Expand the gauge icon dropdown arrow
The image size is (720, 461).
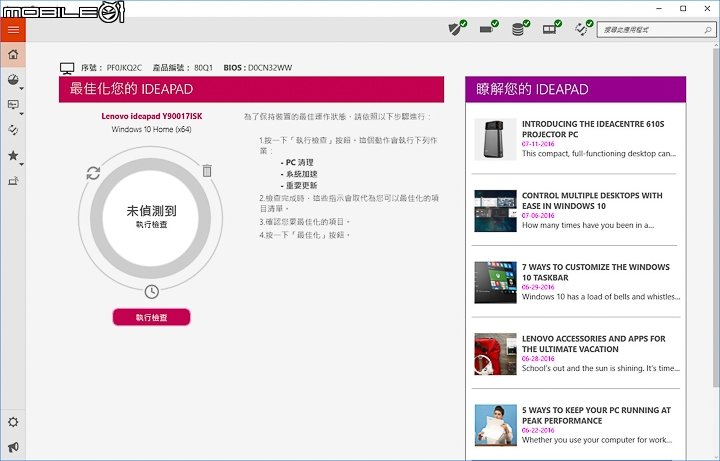click(22, 88)
